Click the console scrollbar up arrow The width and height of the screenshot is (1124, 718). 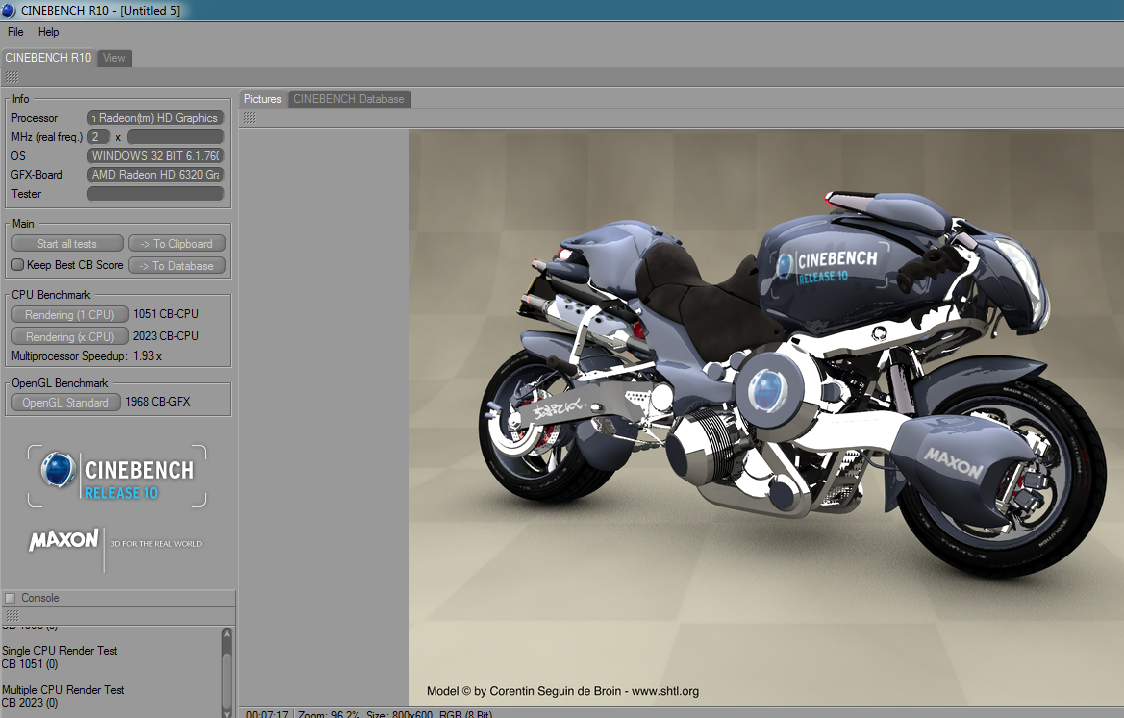click(227, 633)
